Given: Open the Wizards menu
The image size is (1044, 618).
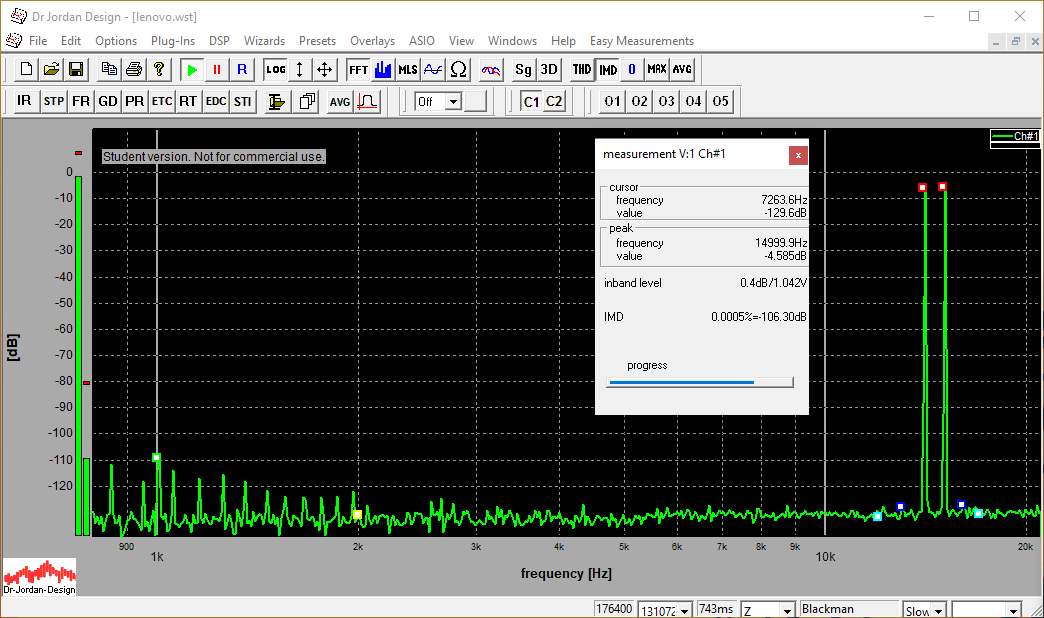Looking at the screenshot, I should [264, 41].
